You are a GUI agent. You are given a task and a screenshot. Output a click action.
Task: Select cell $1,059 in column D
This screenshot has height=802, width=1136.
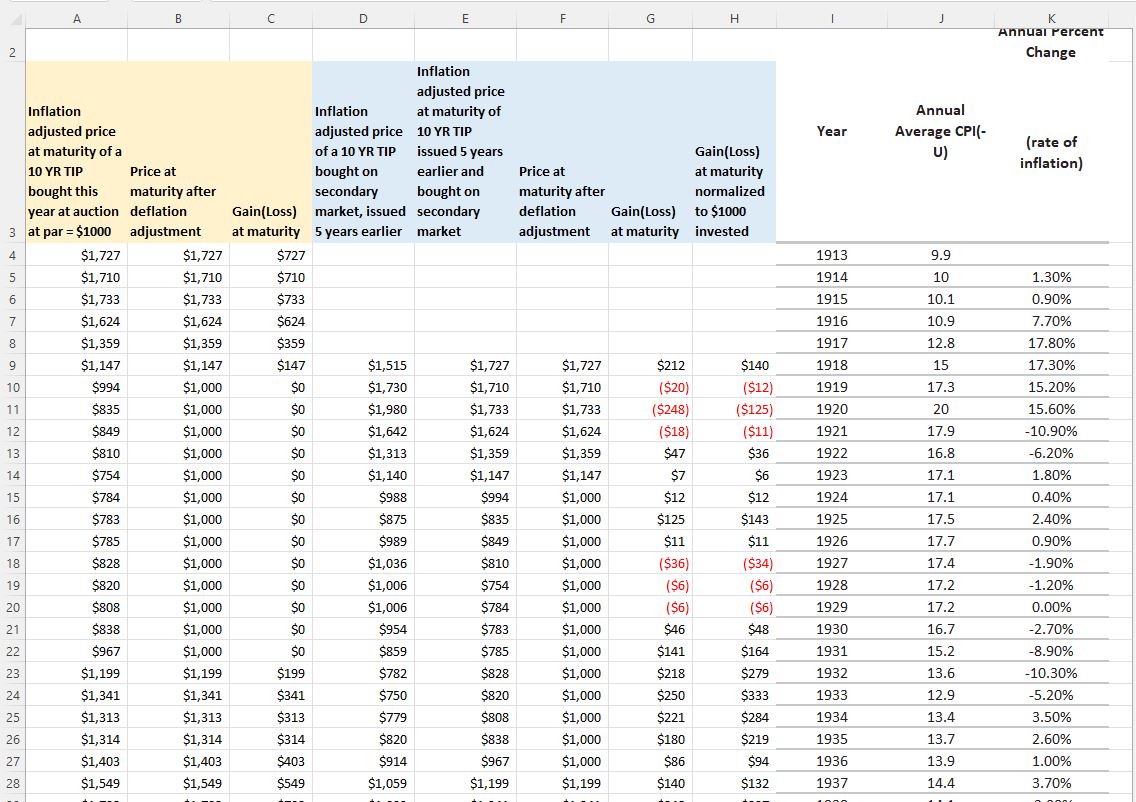[x=363, y=784]
